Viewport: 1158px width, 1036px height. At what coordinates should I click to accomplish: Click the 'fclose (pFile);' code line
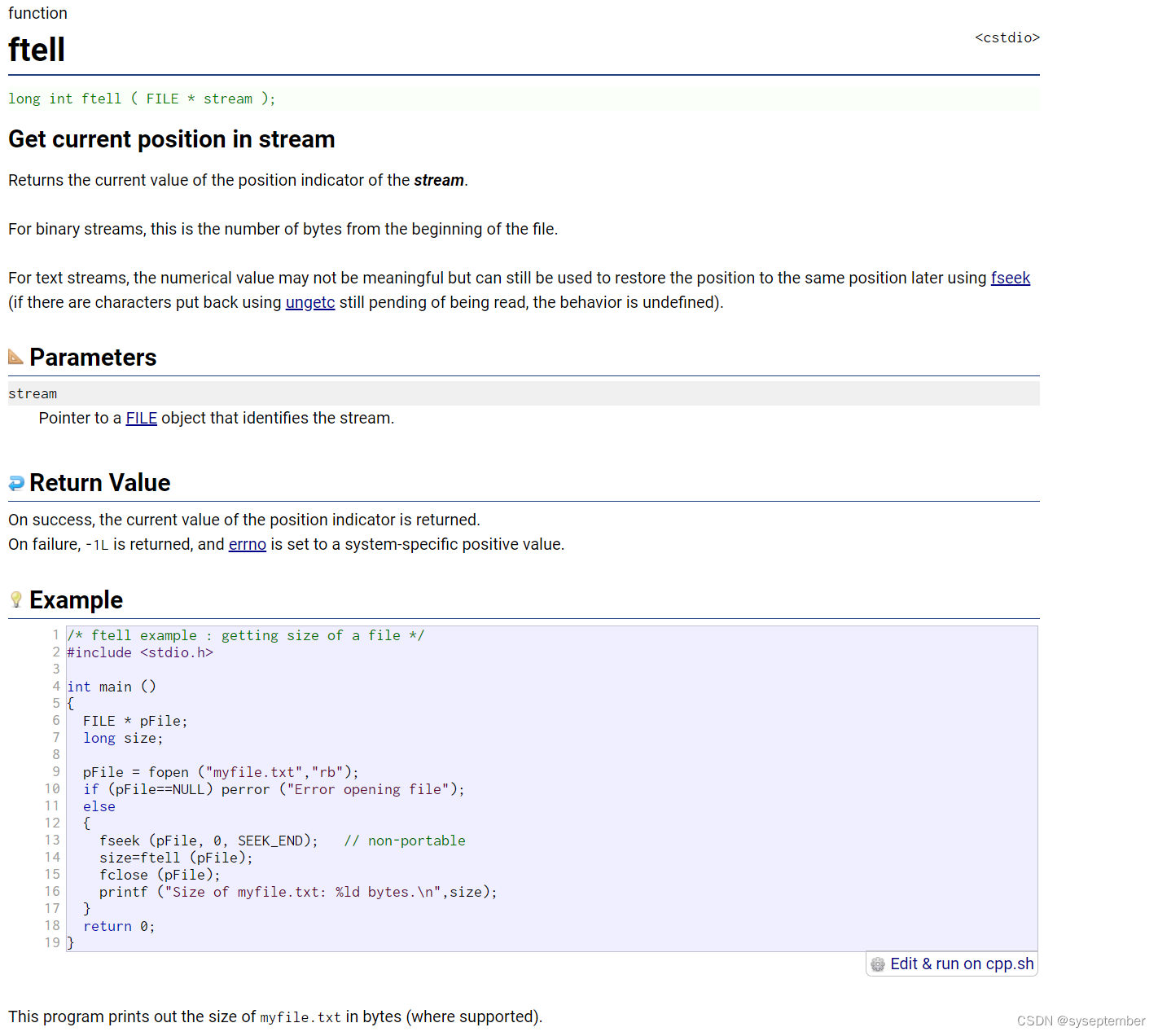[160, 875]
